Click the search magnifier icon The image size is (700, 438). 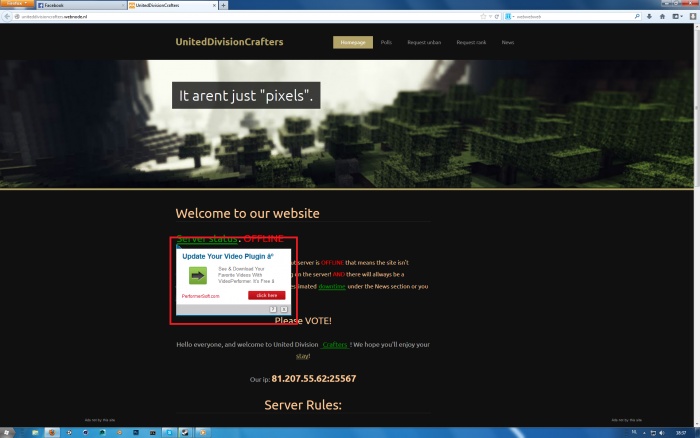637,17
